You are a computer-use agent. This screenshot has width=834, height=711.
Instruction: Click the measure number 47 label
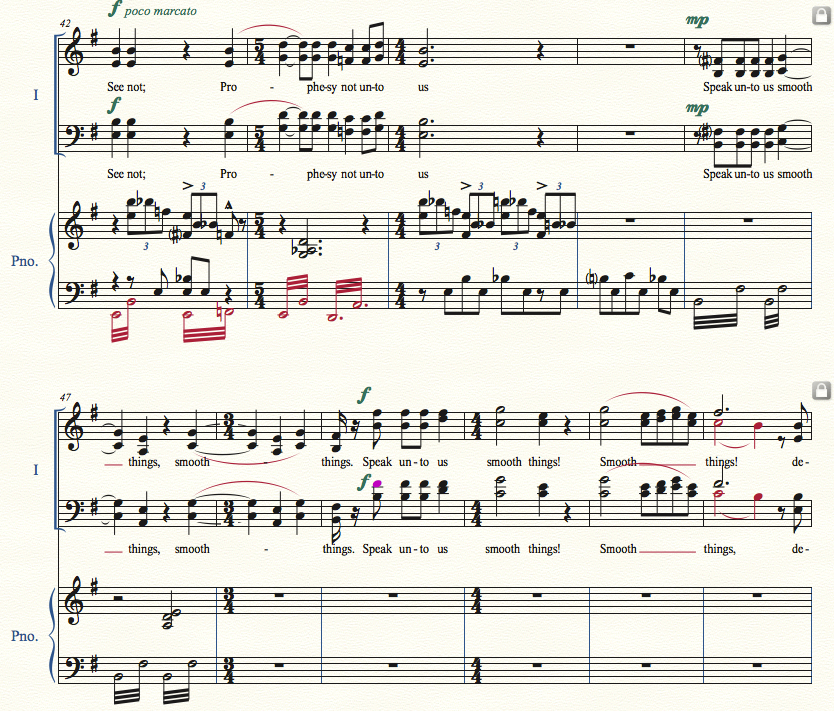pos(65,397)
